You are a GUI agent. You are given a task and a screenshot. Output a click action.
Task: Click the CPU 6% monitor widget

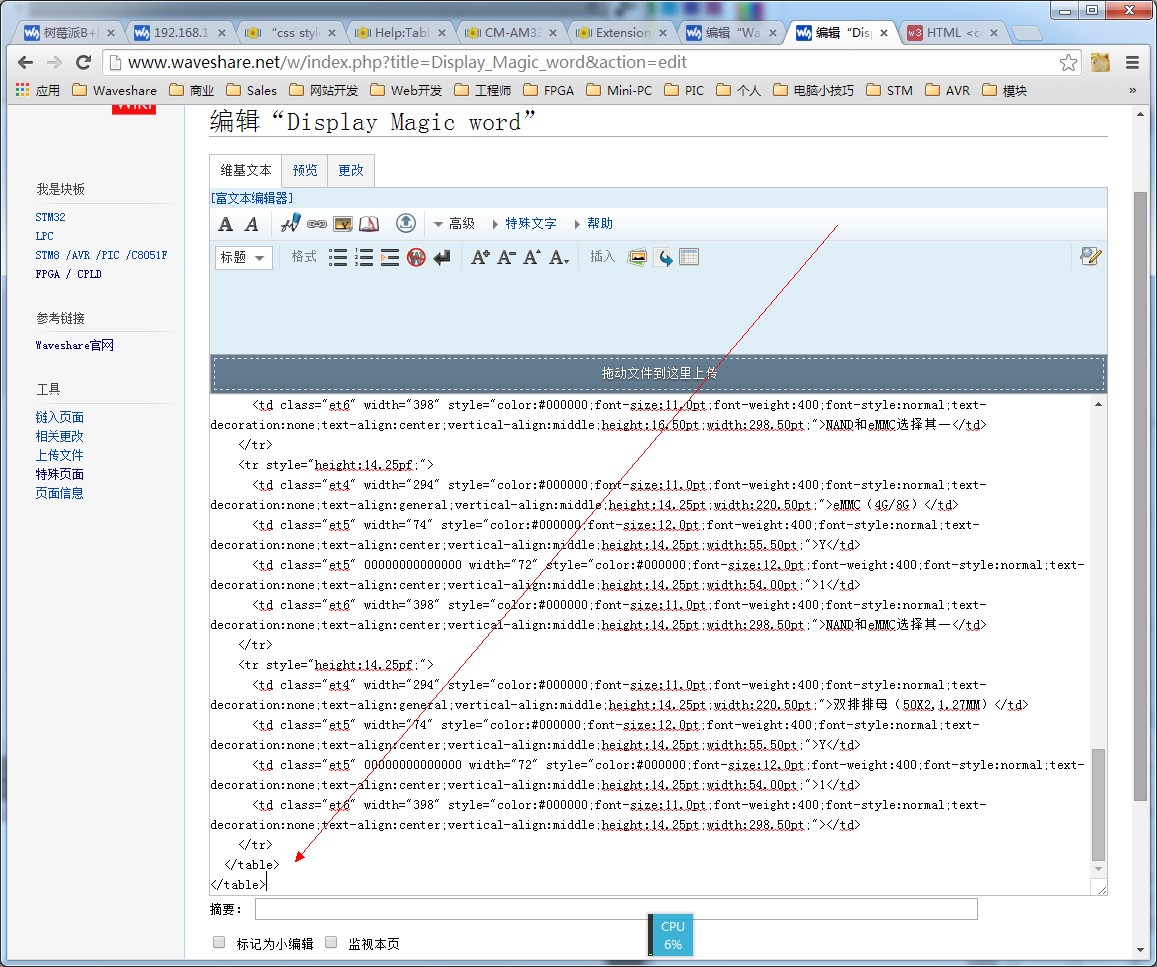coord(671,935)
